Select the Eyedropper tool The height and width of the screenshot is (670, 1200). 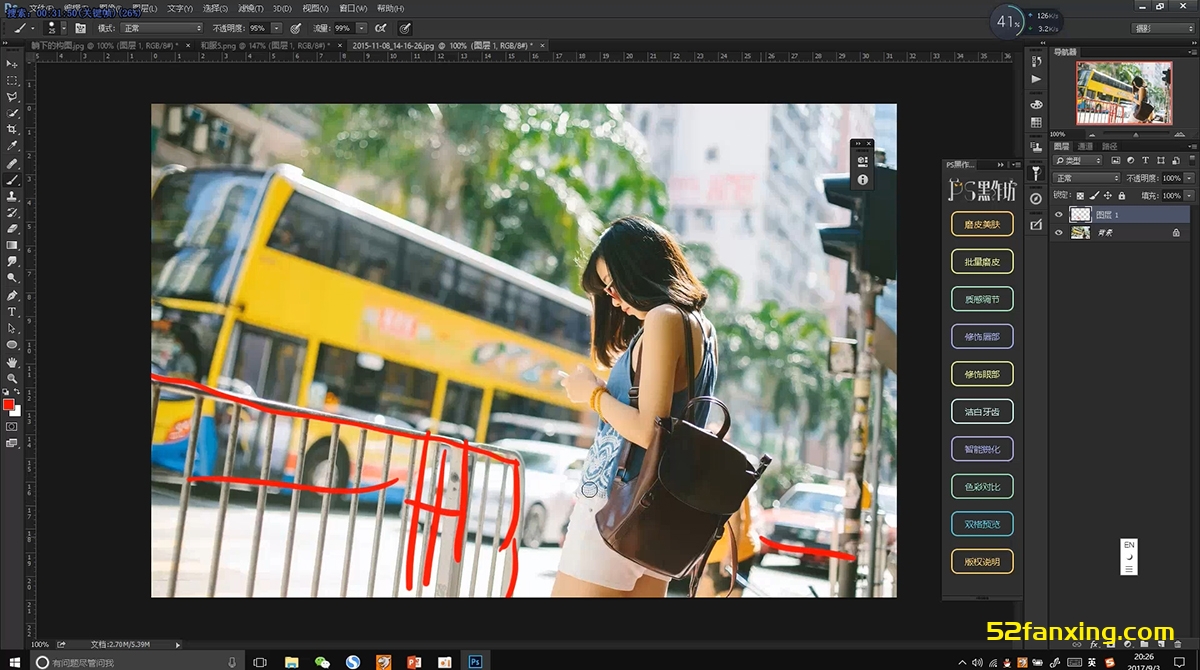(x=12, y=146)
